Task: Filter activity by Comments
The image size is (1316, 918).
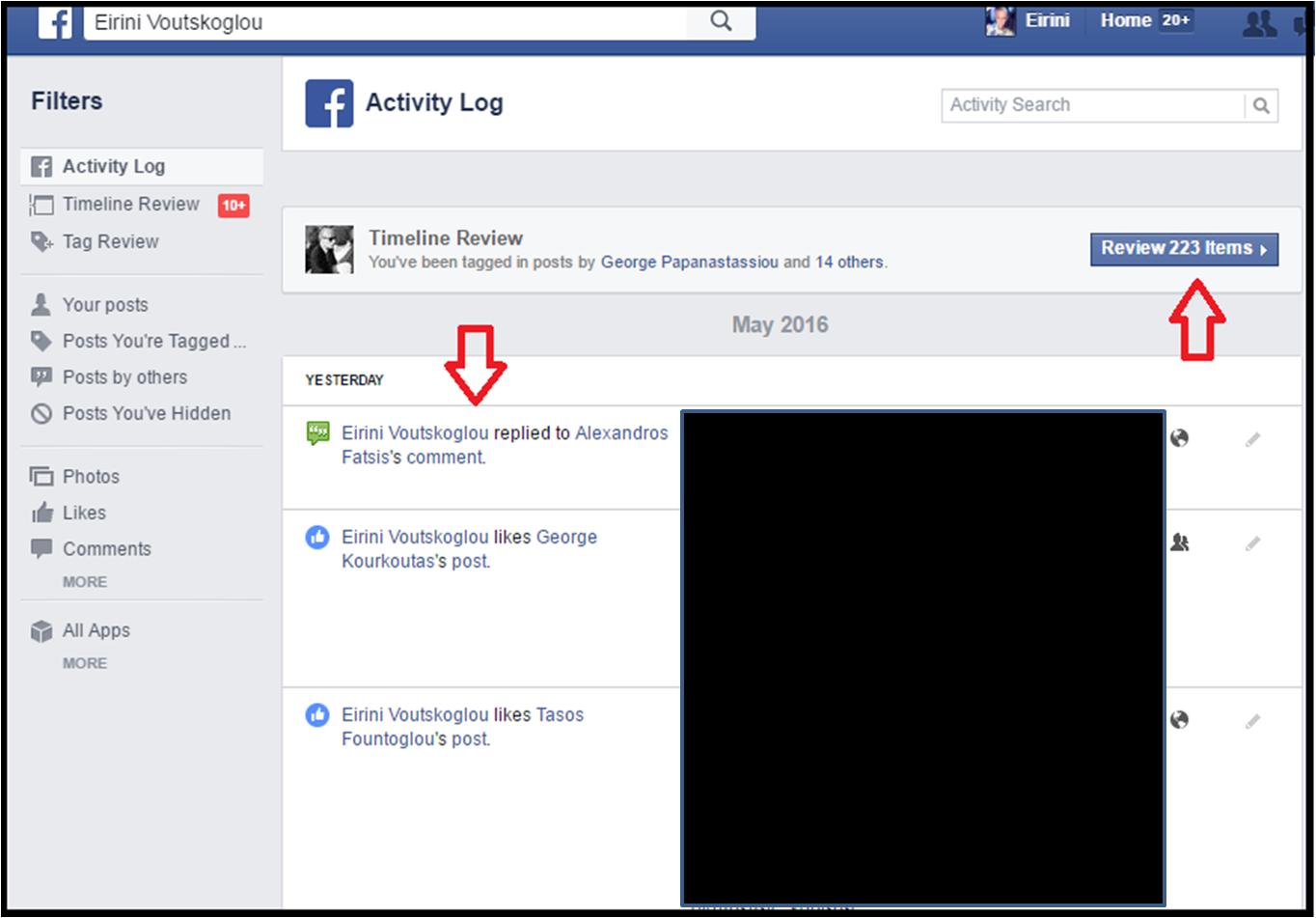Action: (106, 548)
